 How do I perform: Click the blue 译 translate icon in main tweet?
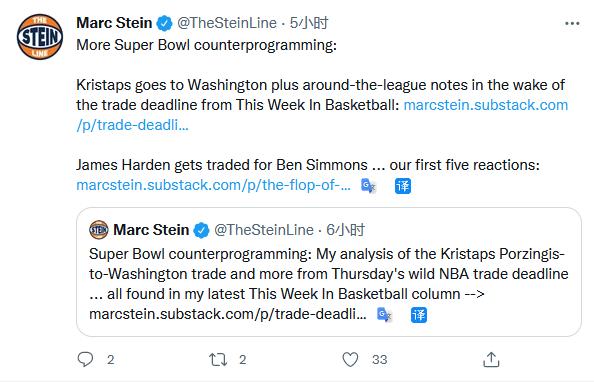point(403,186)
